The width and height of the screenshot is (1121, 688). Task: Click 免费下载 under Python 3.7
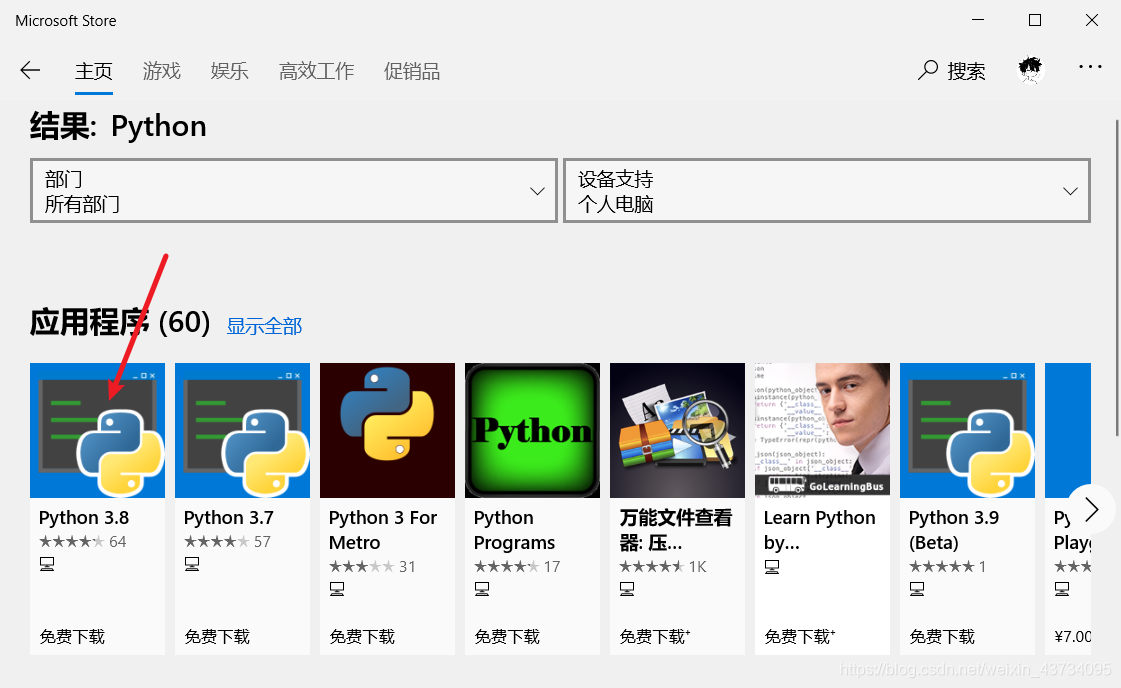point(217,637)
